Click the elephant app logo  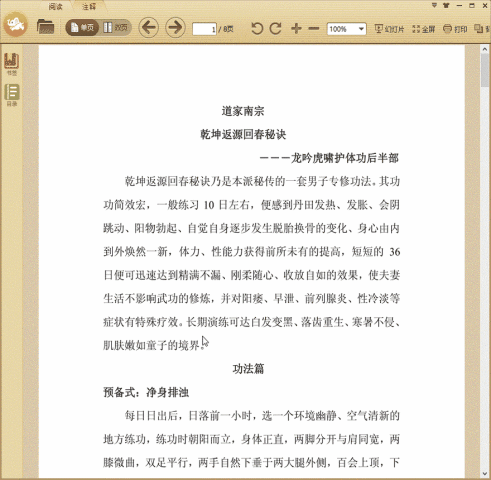tap(15, 24)
